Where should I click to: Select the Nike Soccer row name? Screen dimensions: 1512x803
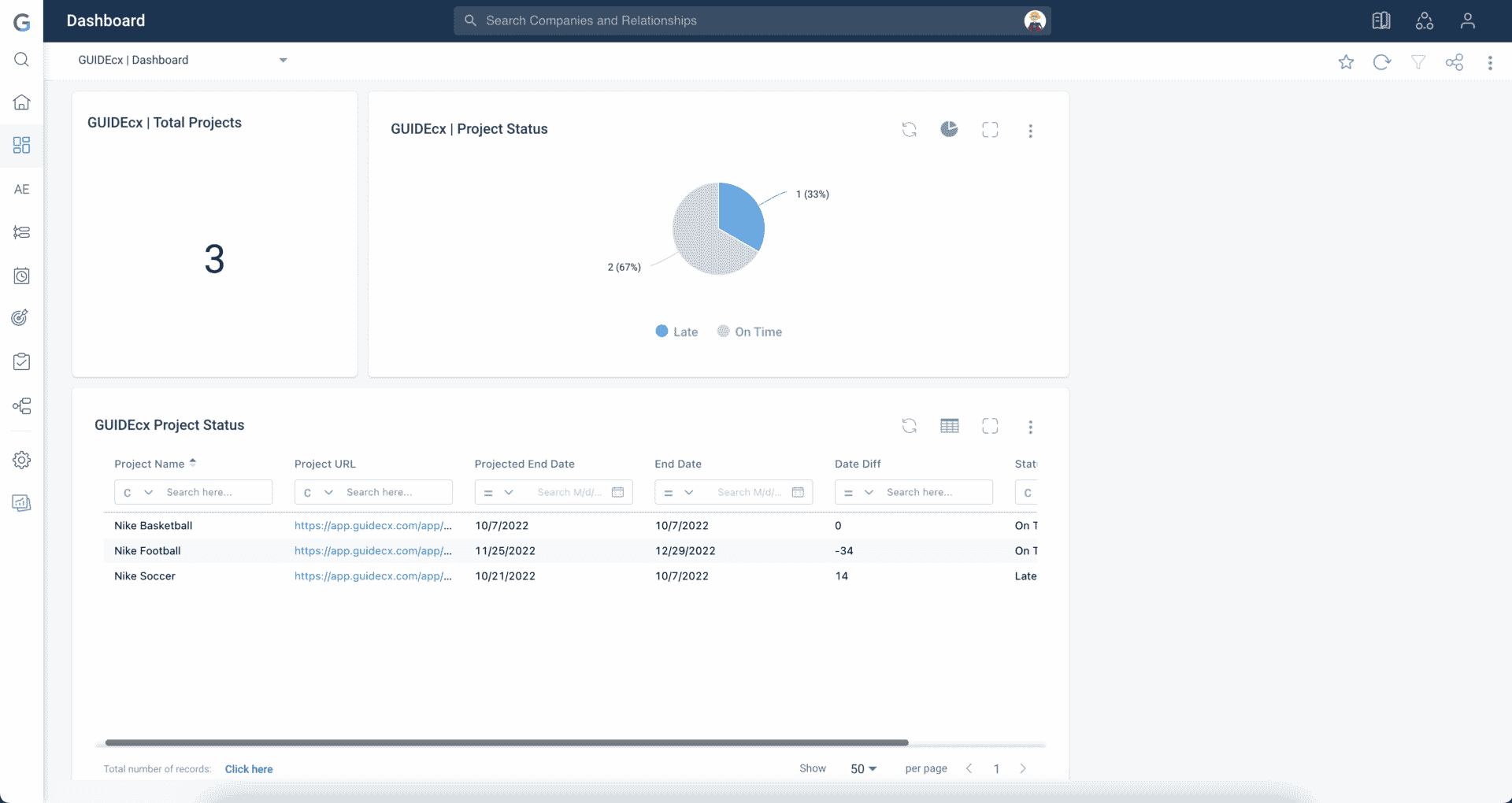[x=145, y=576]
